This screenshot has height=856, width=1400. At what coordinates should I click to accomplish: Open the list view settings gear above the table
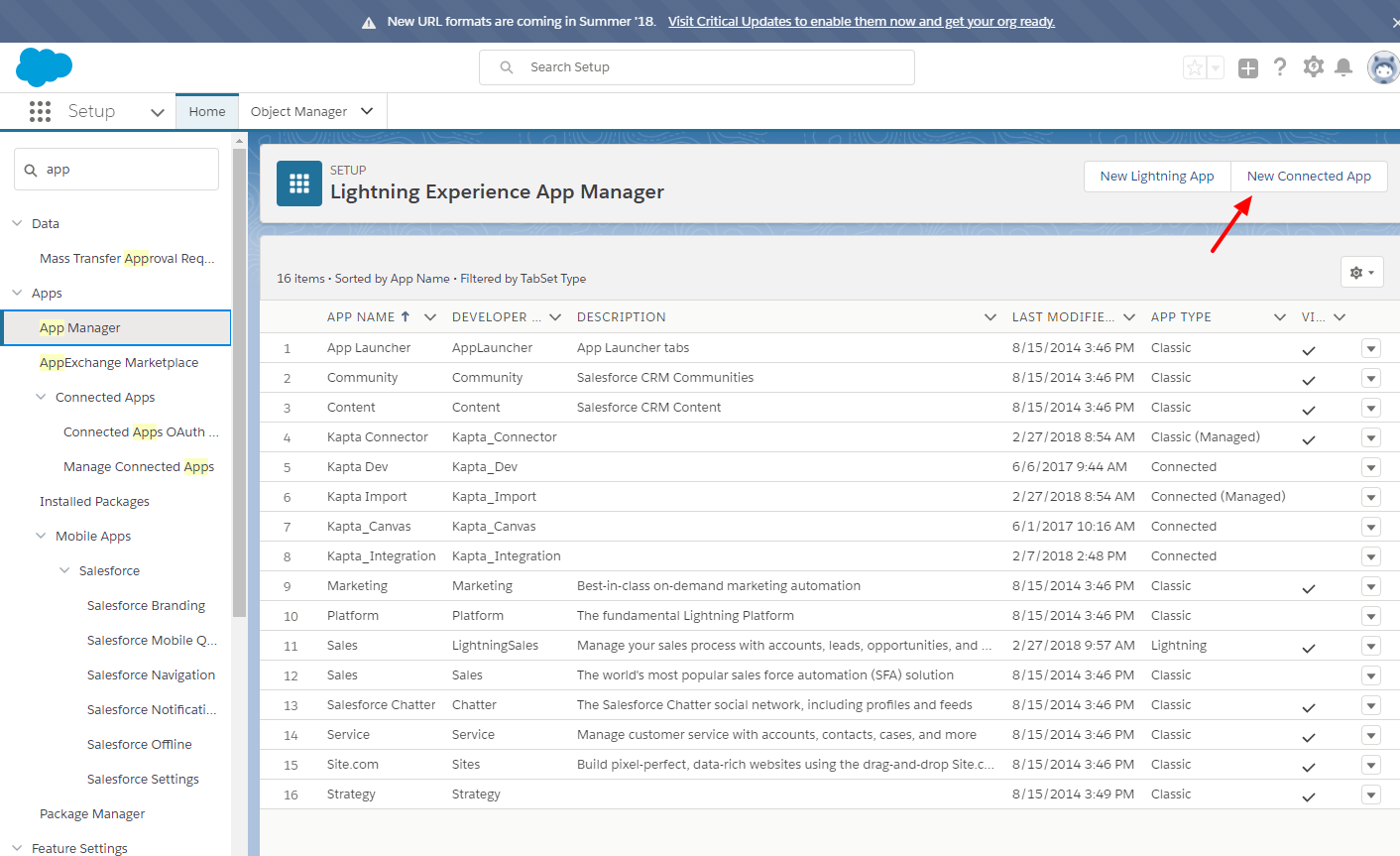click(1361, 271)
